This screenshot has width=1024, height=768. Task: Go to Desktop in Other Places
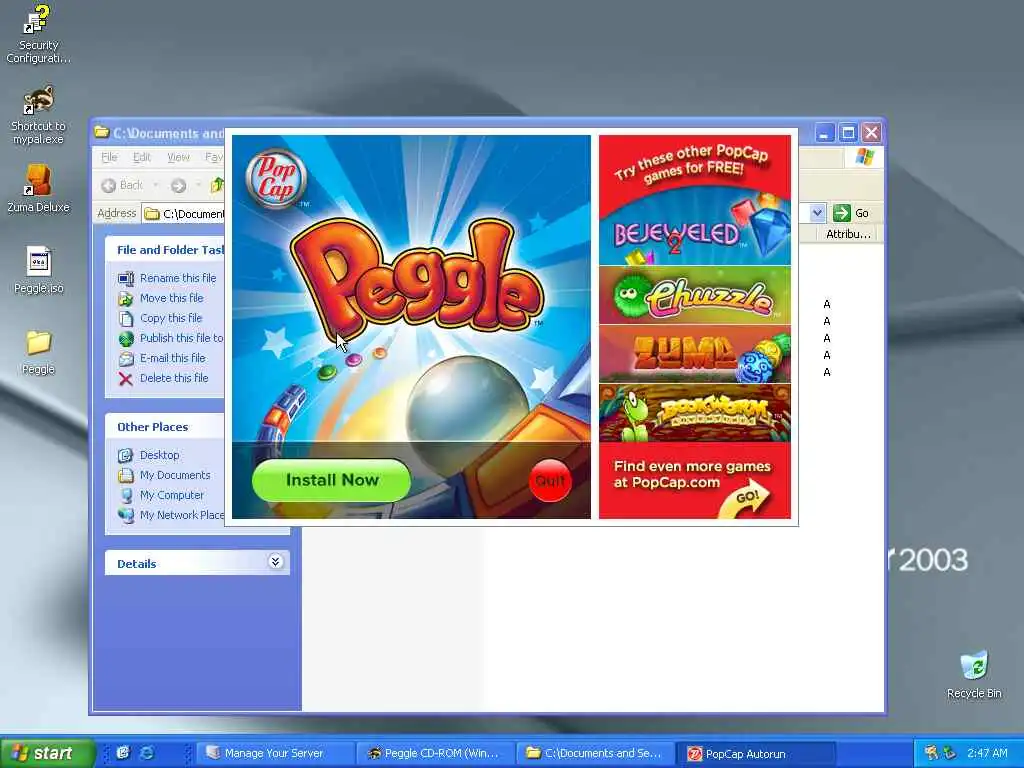point(159,455)
